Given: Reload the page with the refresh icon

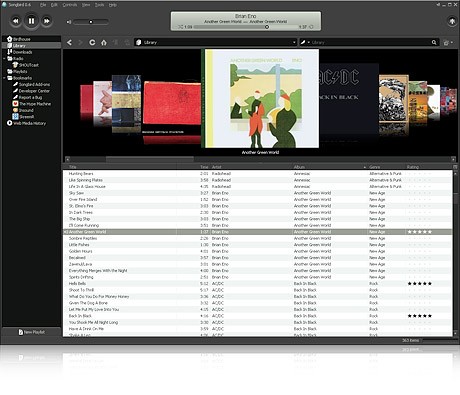Looking at the screenshot, I should (x=92, y=42).
